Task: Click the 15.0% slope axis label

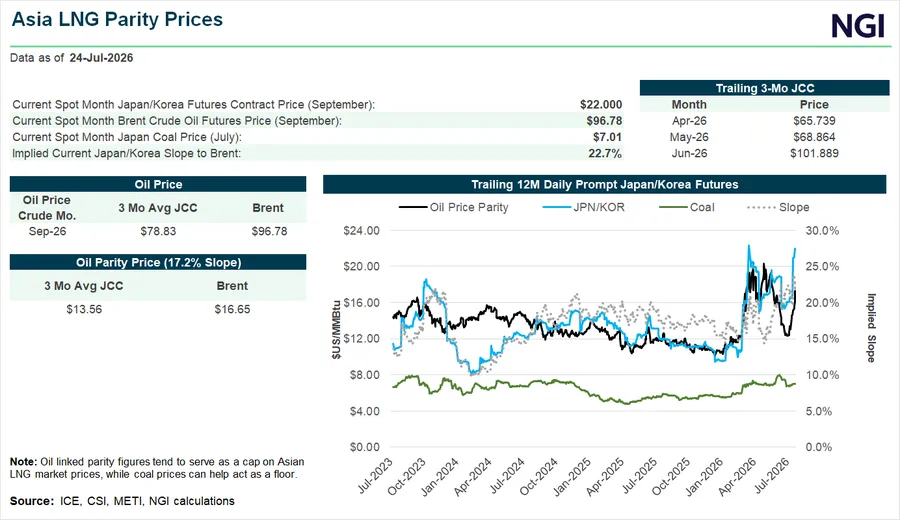Action: tap(822, 339)
